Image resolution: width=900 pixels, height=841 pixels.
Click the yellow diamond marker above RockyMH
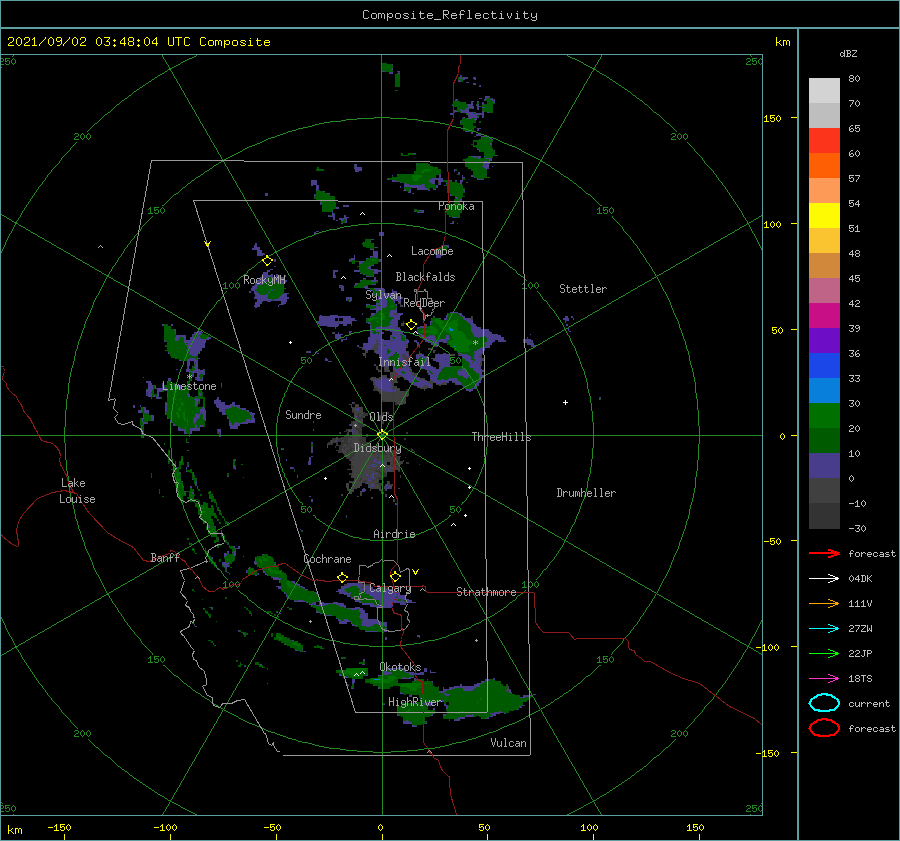coord(267,261)
